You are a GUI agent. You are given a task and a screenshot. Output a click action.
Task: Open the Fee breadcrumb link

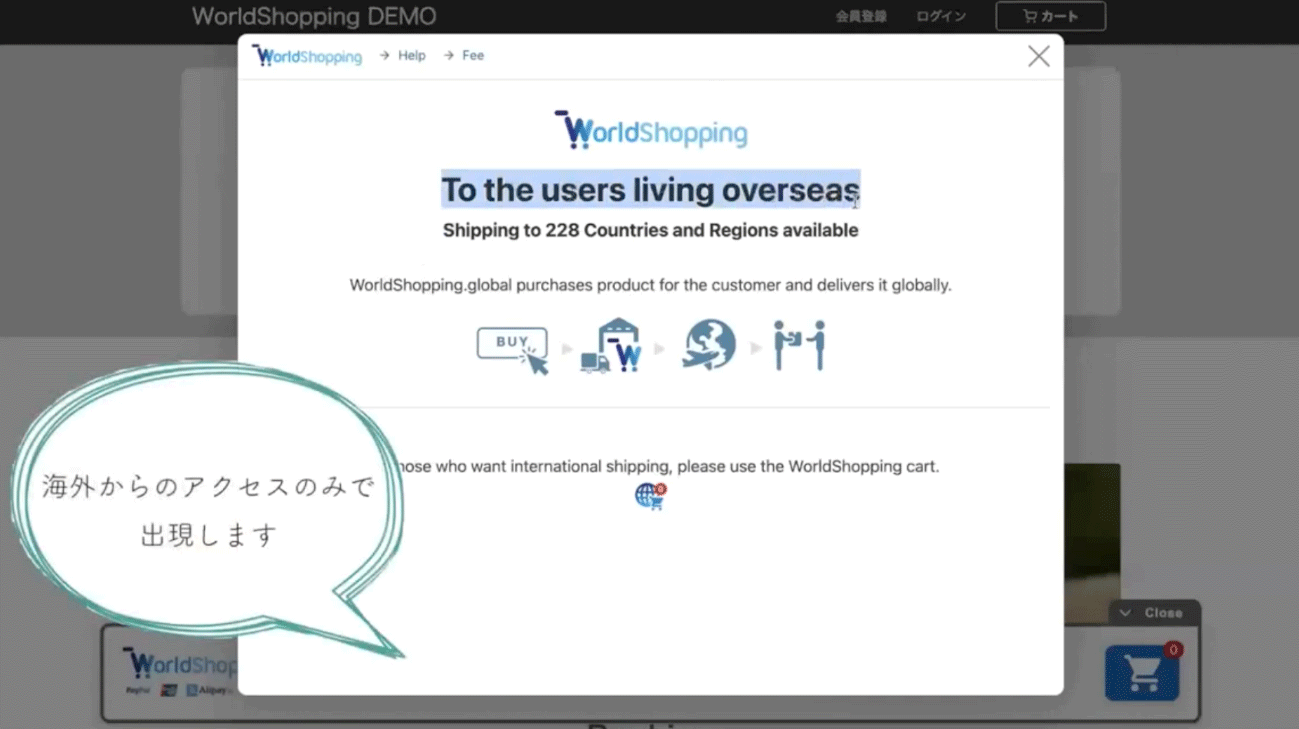(x=473, y=56)
